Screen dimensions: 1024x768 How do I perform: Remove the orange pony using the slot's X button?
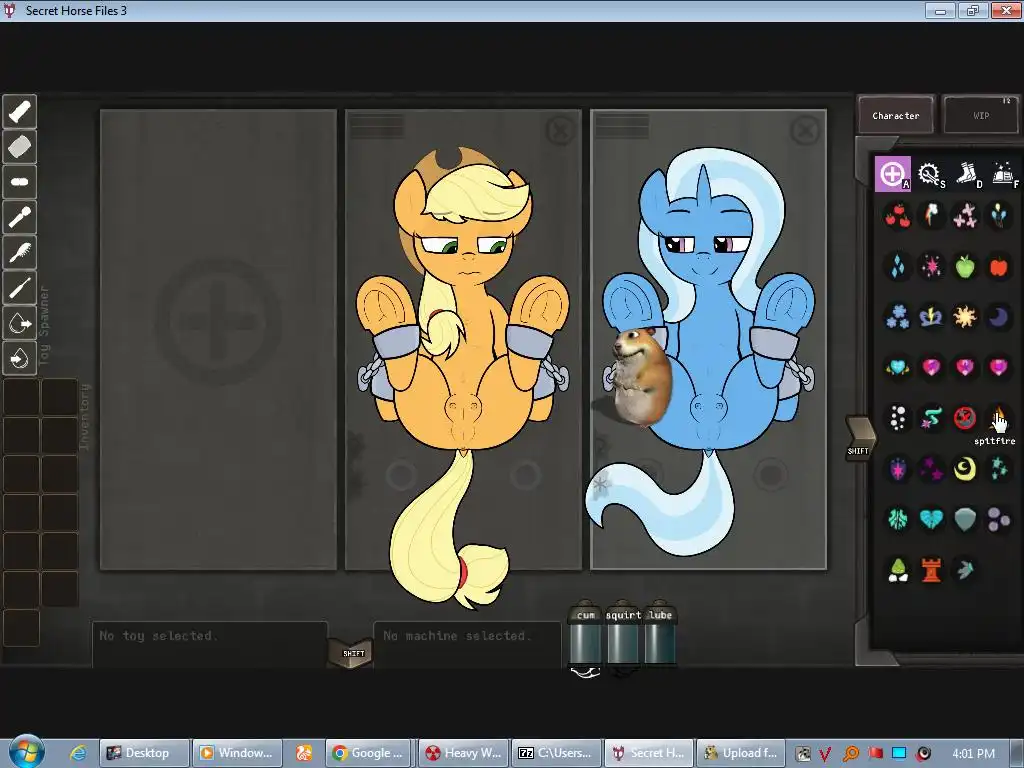point(560,131)
